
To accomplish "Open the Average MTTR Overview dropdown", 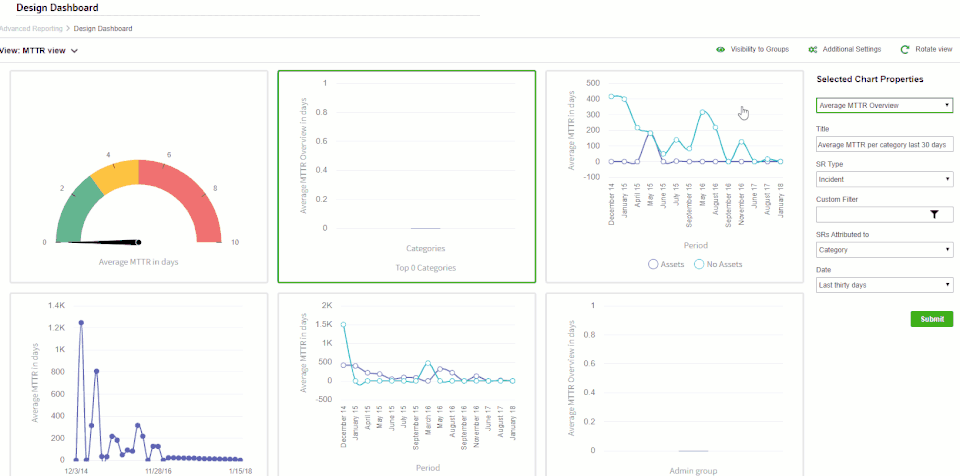I will 885,105.
